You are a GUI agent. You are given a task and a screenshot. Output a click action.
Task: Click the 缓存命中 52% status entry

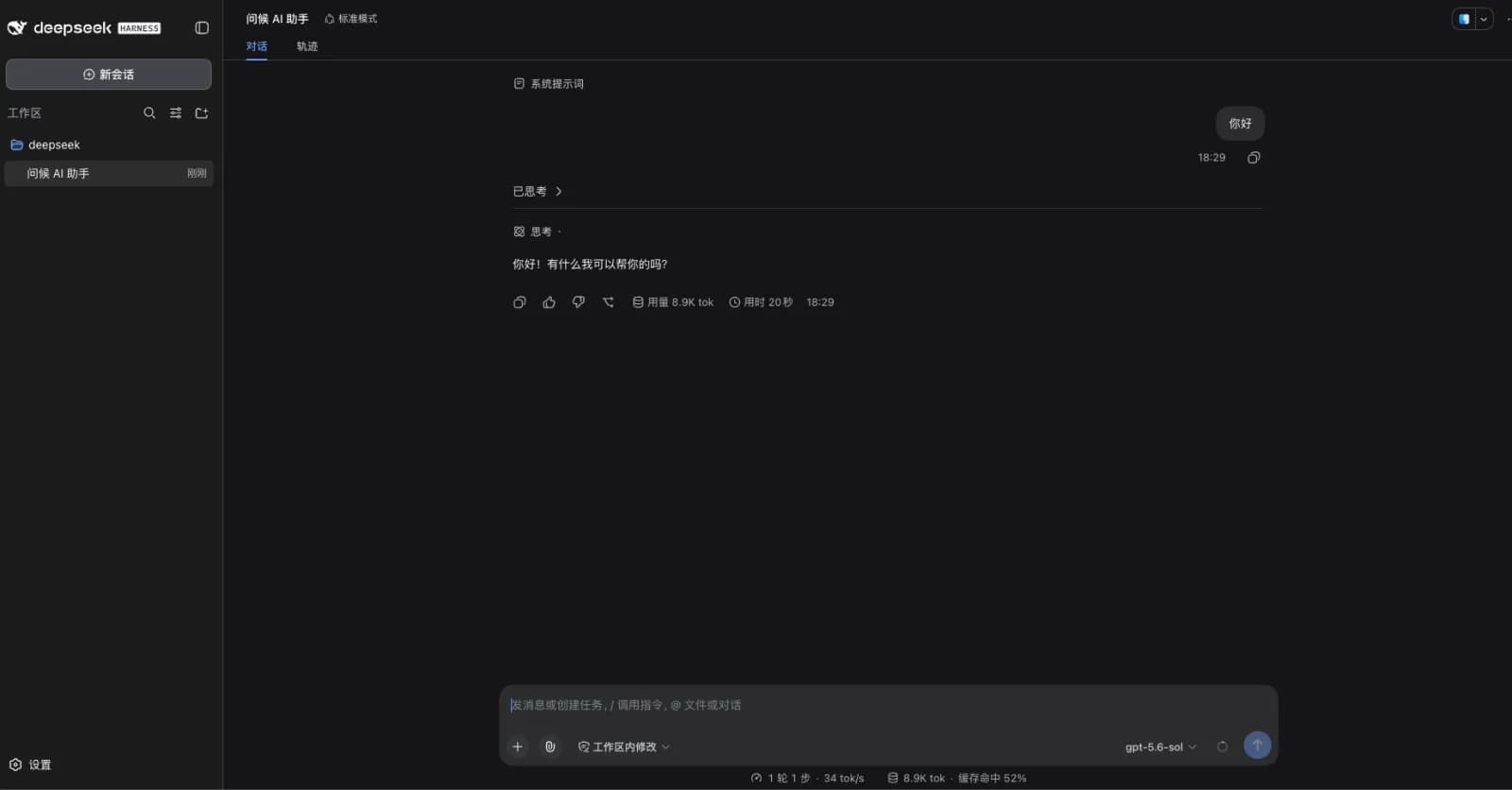992,779
